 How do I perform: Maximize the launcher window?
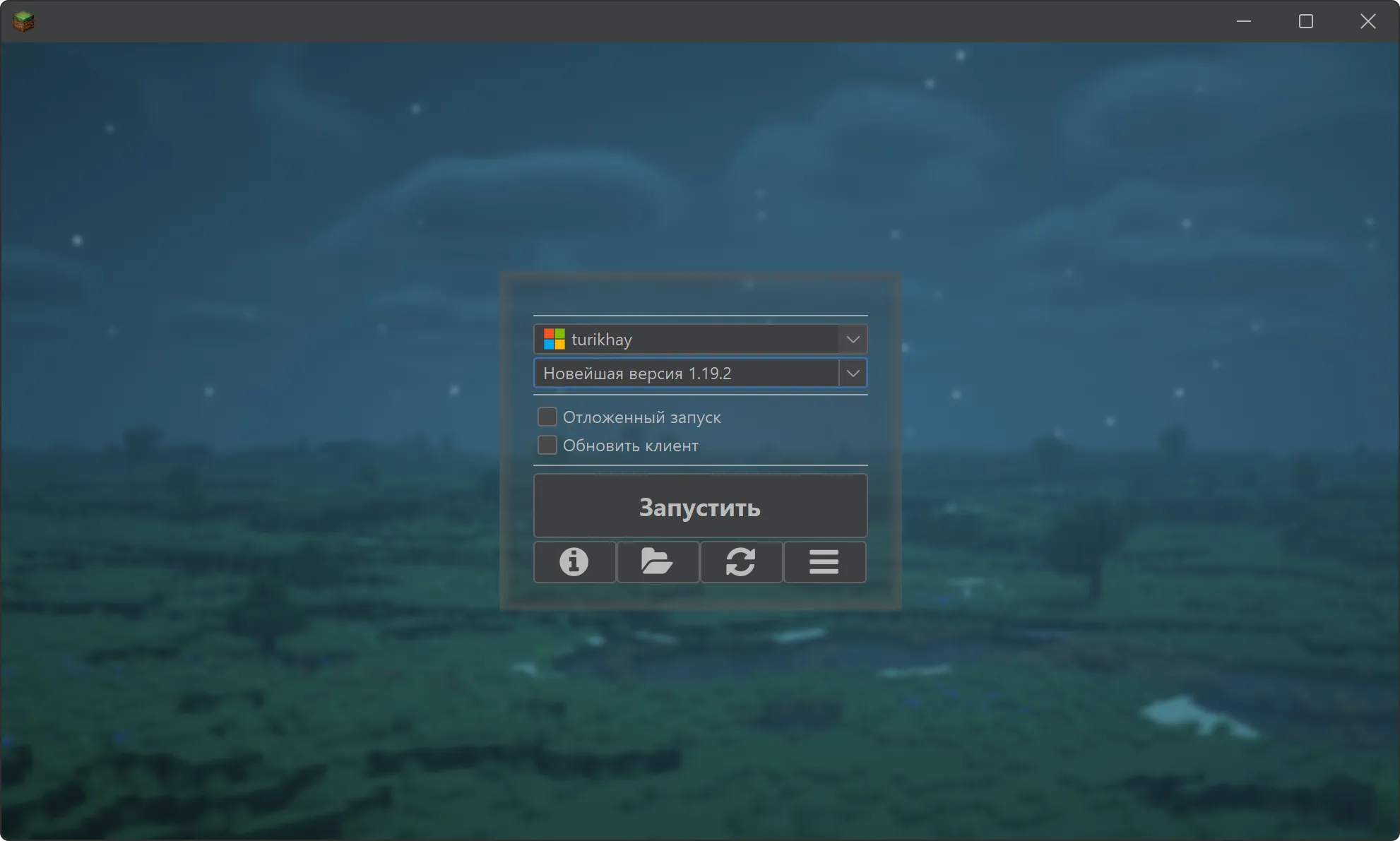(1305, 21)
